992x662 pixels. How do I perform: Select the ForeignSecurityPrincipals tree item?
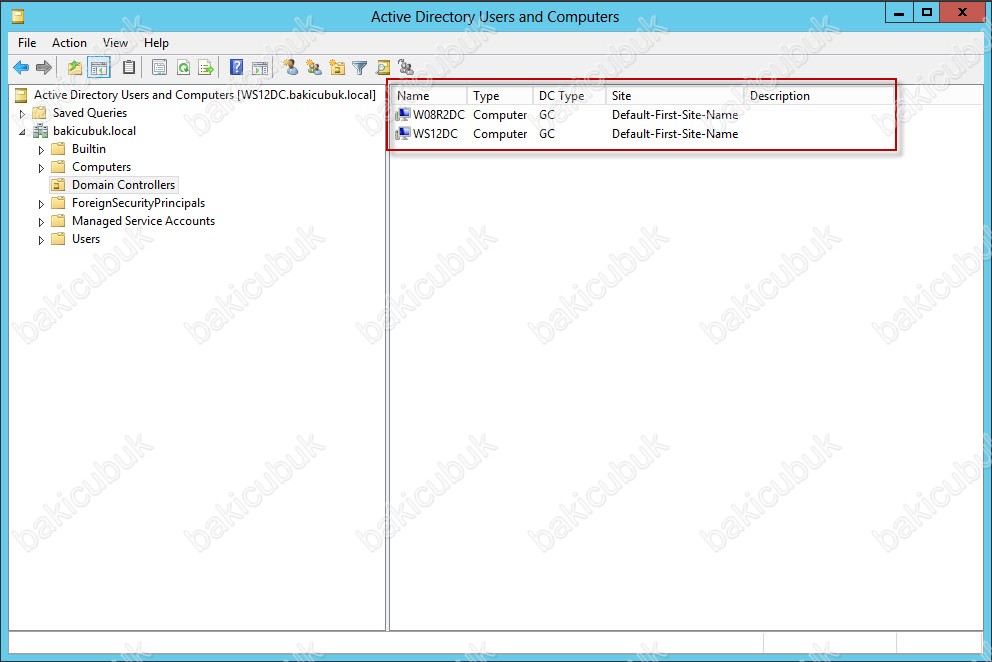139,203
